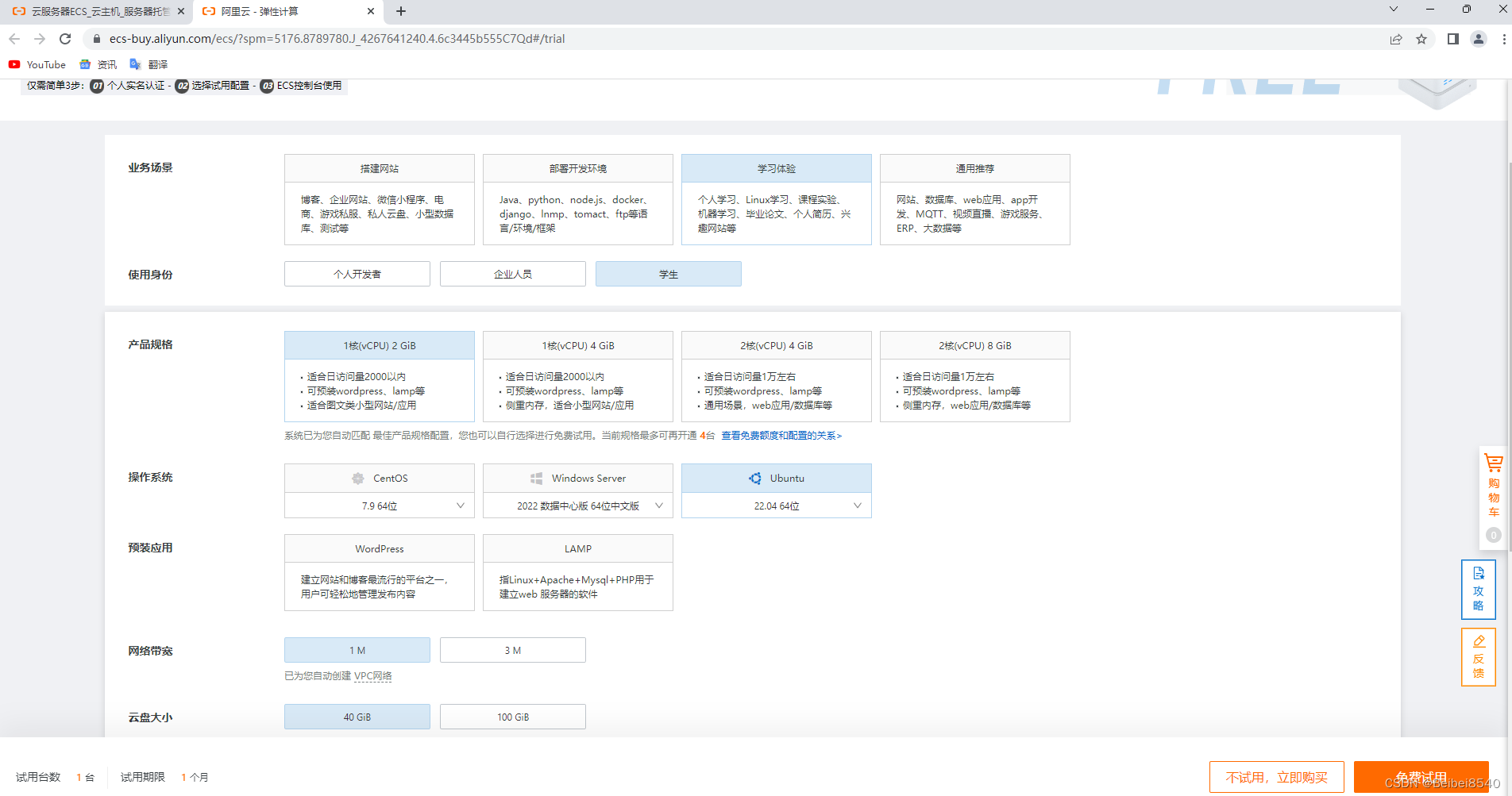Screen dimensions: 1512x796
Task: Select 100 GiB cloud disk size
Action: [513, 717]
